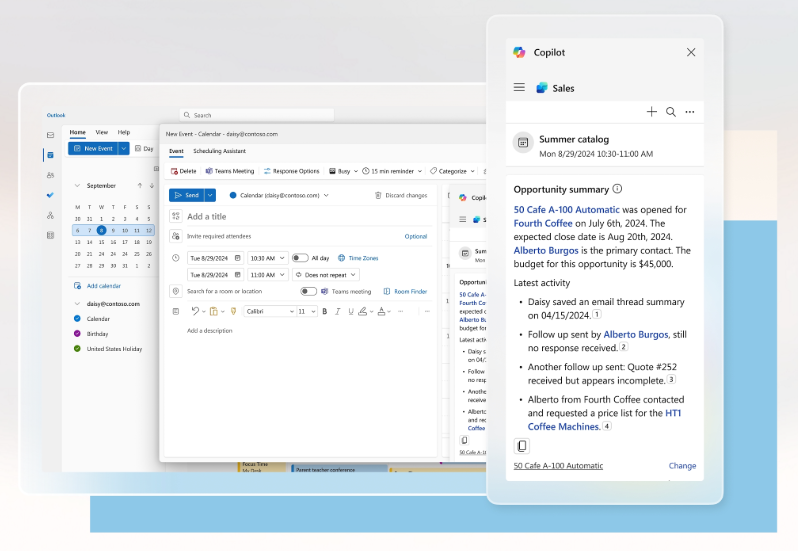Click the New Event button
798x551 pixels.
point(94,148)
